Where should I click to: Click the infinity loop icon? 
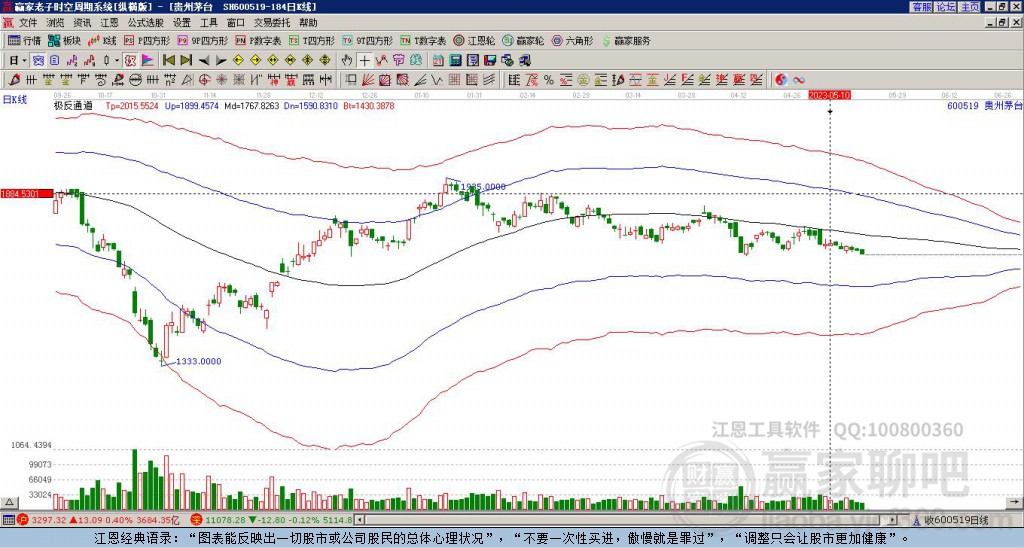[799, 80]
